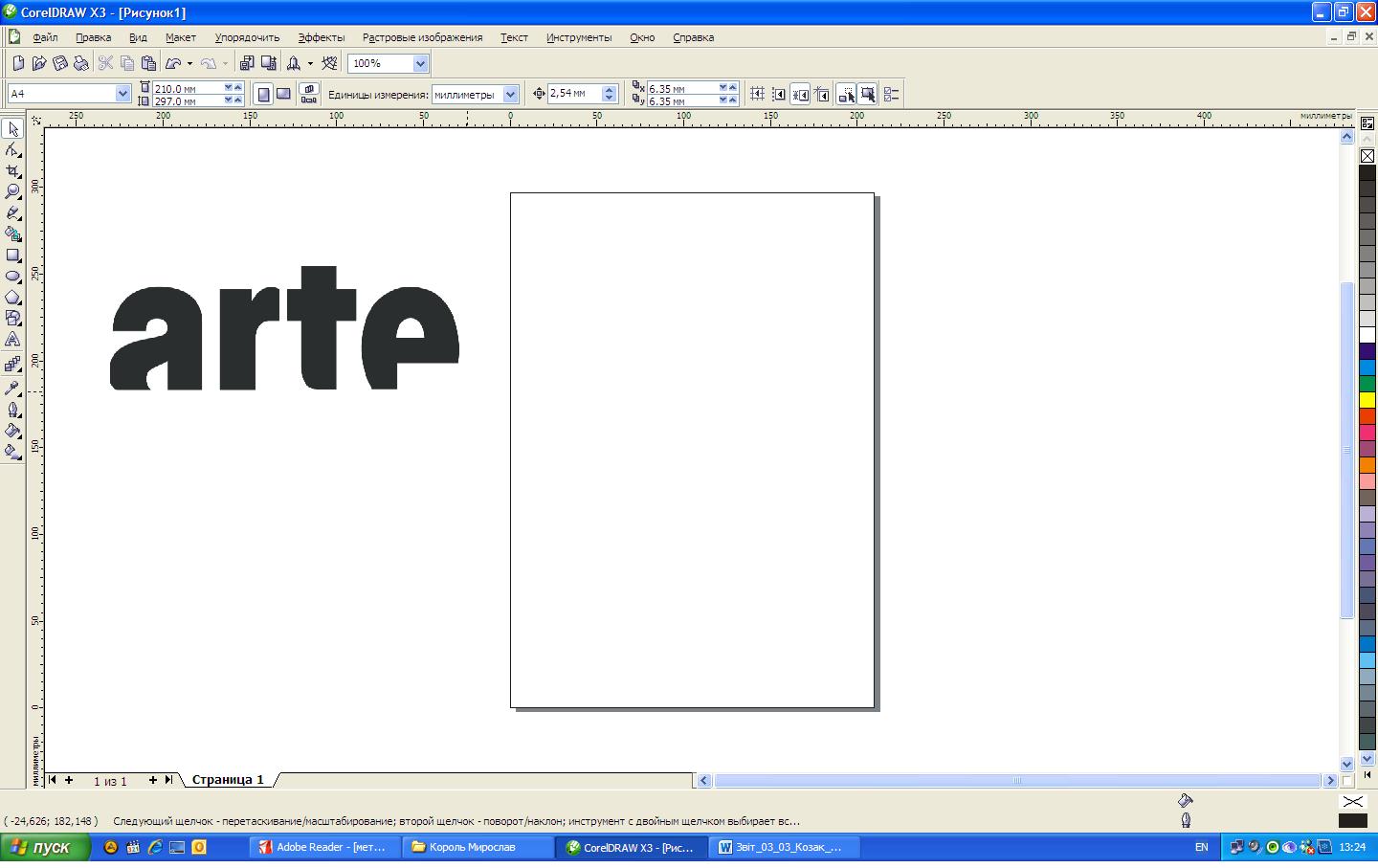This screenshot has height=868, width=1378.
Task: Click the Import toolbar icon
Action: tap(247, 63)
